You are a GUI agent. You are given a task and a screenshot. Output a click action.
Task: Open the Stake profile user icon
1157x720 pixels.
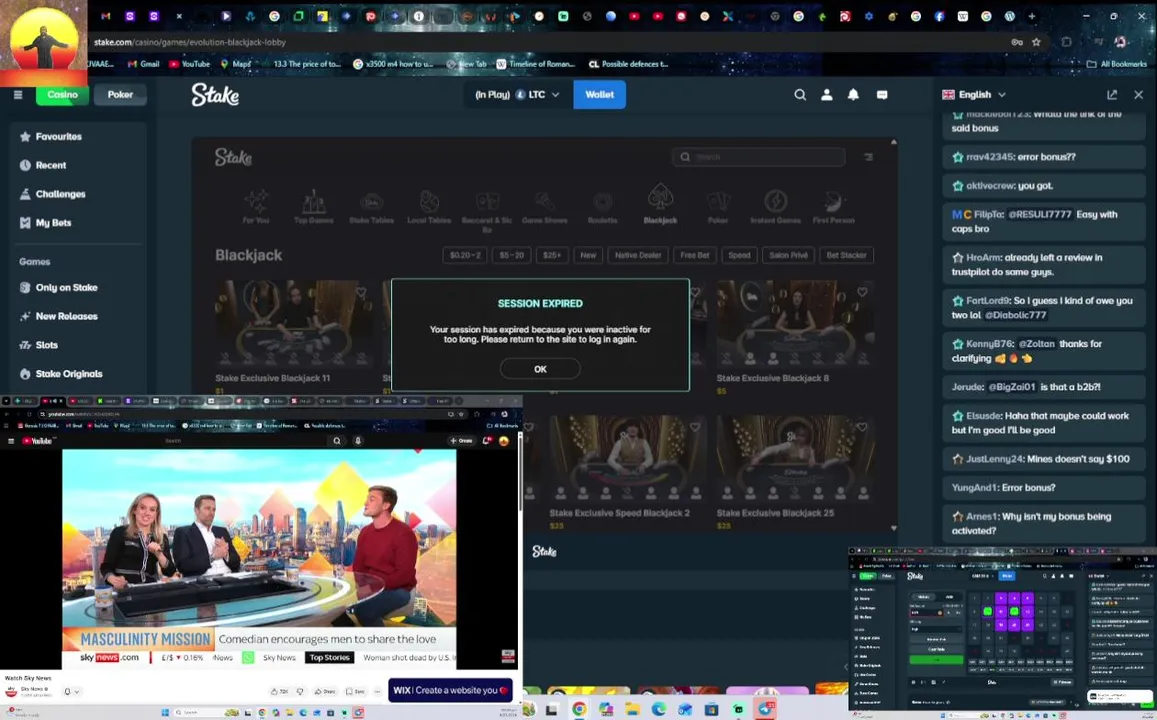pyautogui.click(x=826, y=94)
